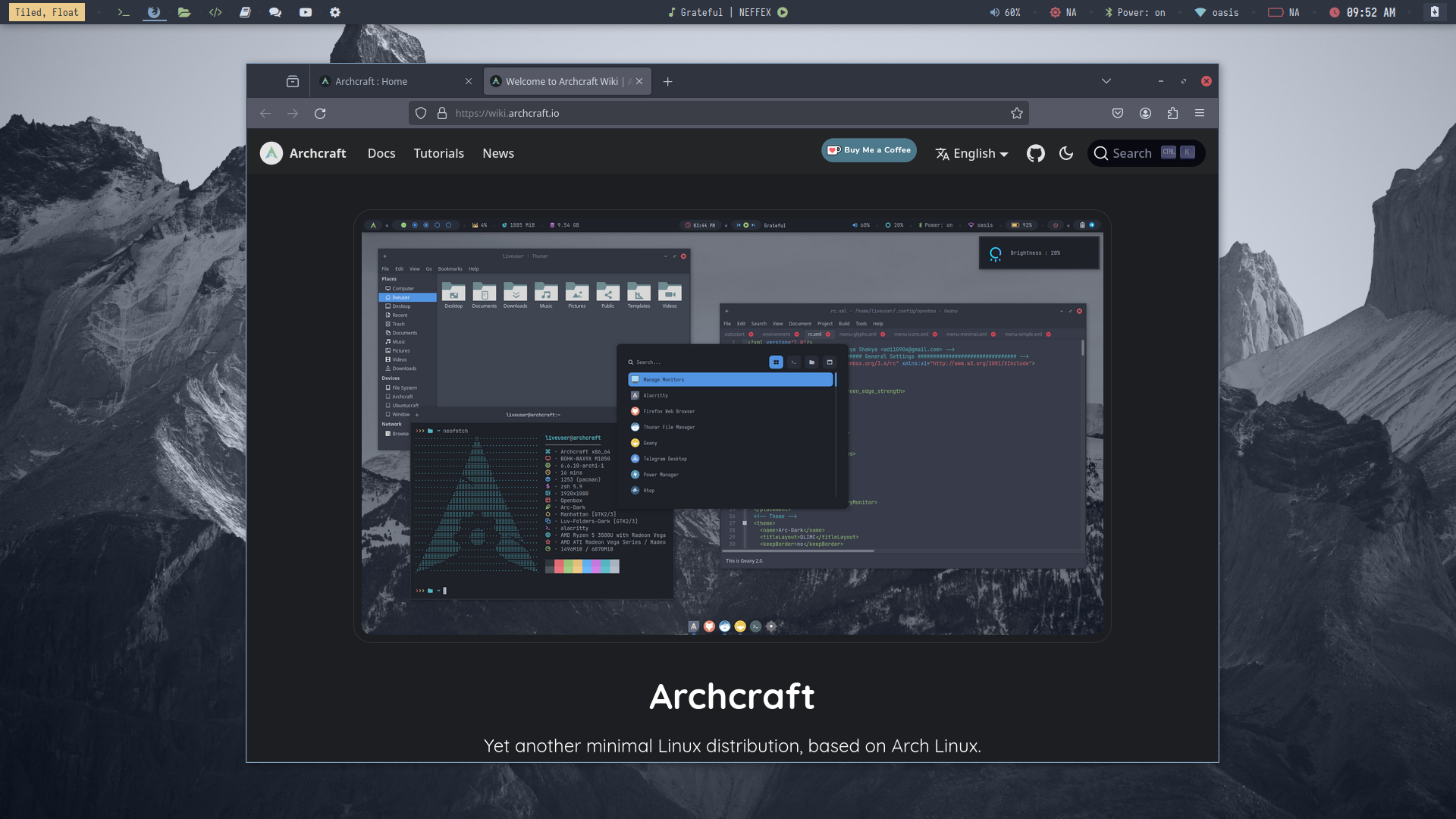Open the Save to Pocket icon
This screenshot has width=1456, height=819.
[x=1118, y=113]
